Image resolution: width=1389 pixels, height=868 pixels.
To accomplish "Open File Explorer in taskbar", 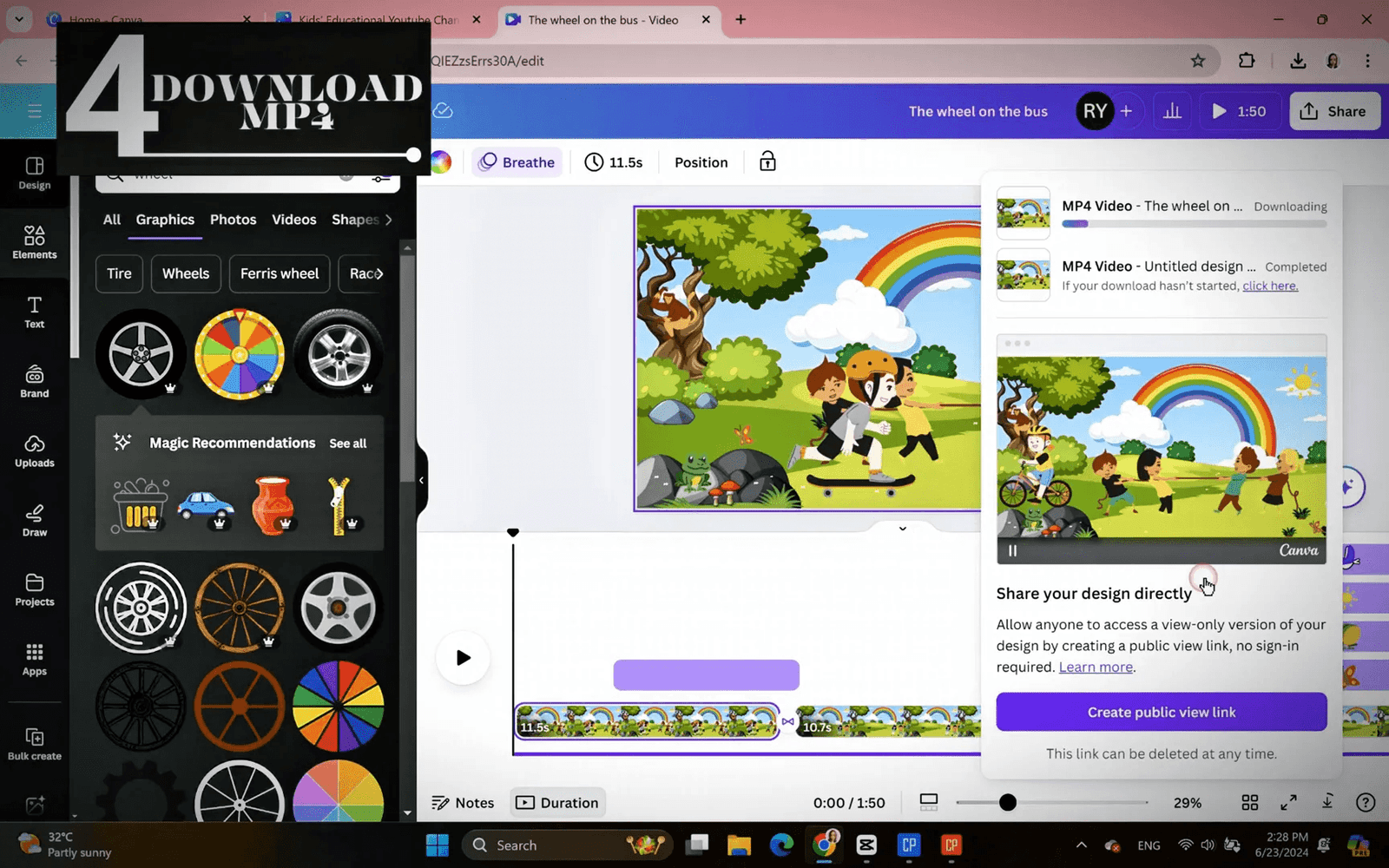I will [739, 845].
